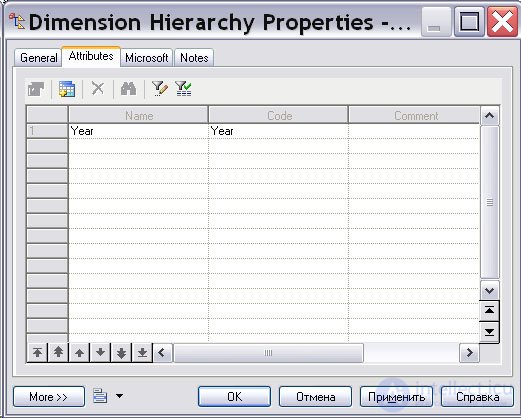The width and height of the screenshot is (521, 418).
Task: Maximize the Dimension Hierarchy Properties window
Action: point(469,22)
